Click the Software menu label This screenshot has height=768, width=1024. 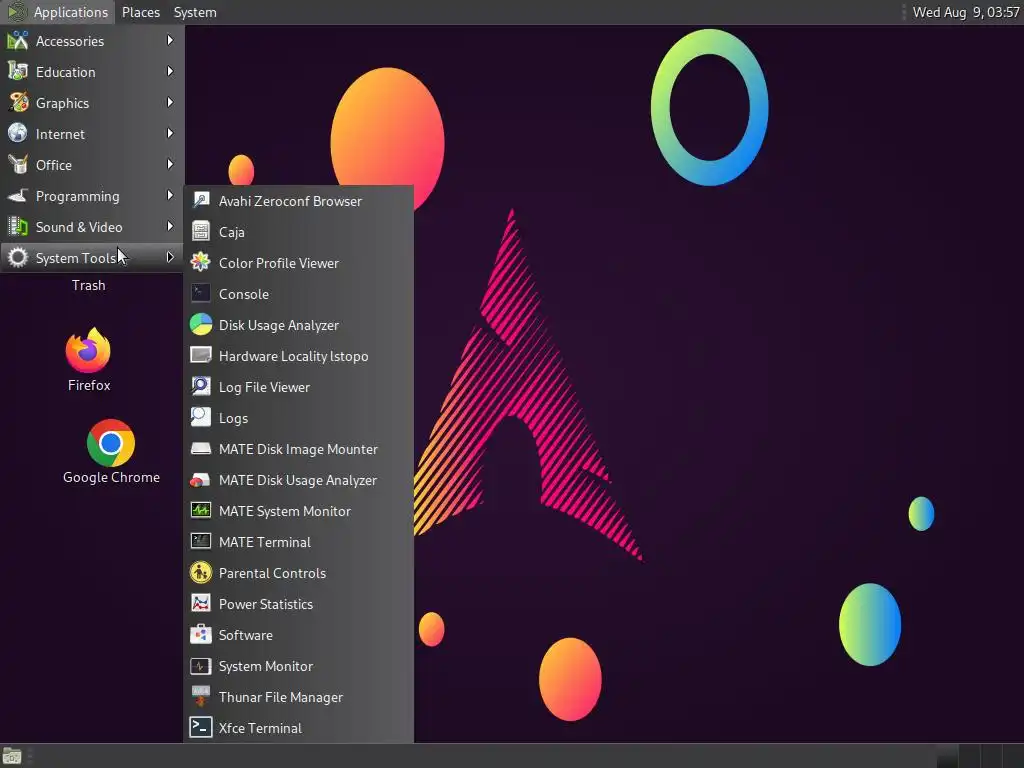246,635
